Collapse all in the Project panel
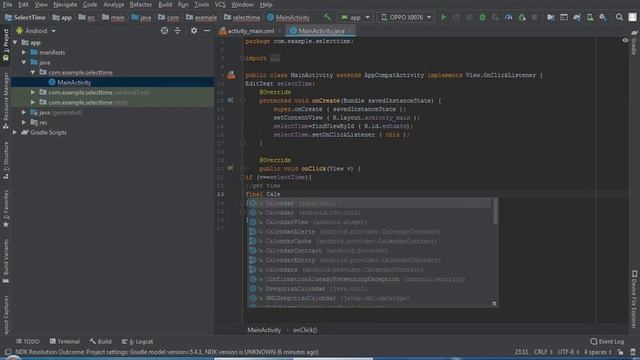640x360 pixels. pos(178,31)
